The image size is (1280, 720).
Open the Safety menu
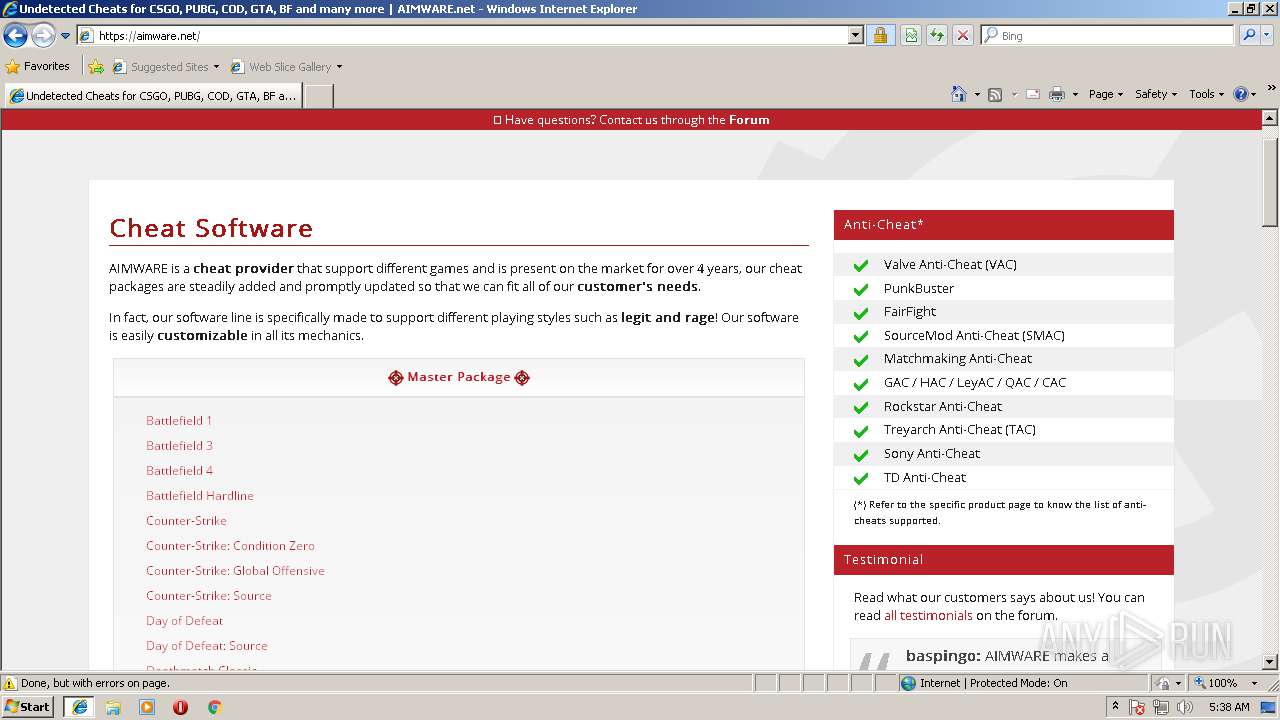coord(1155,94)
